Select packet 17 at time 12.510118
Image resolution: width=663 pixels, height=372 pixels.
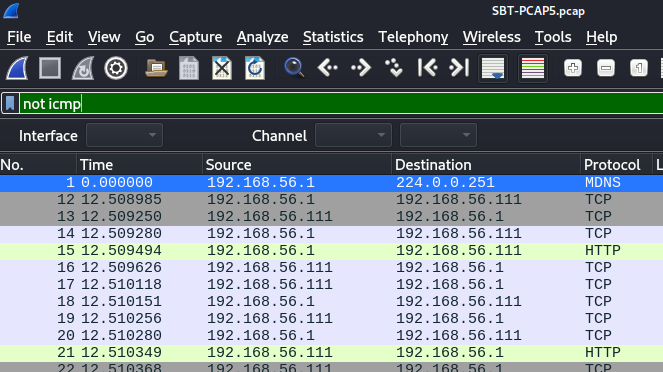[332, 284]
